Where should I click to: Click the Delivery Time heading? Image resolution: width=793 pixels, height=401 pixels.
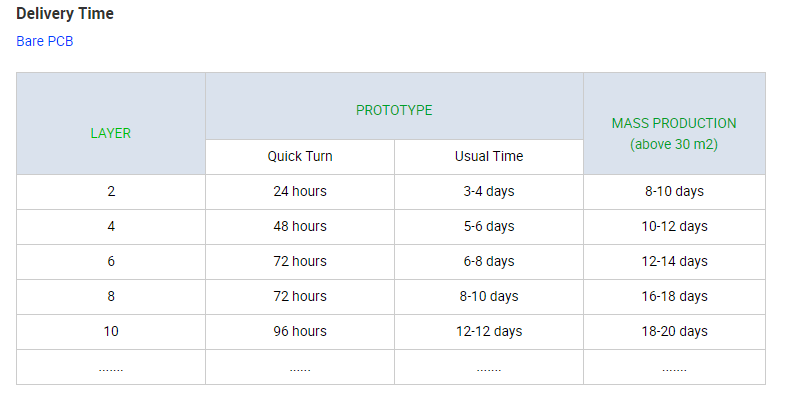tap(65, 14)
